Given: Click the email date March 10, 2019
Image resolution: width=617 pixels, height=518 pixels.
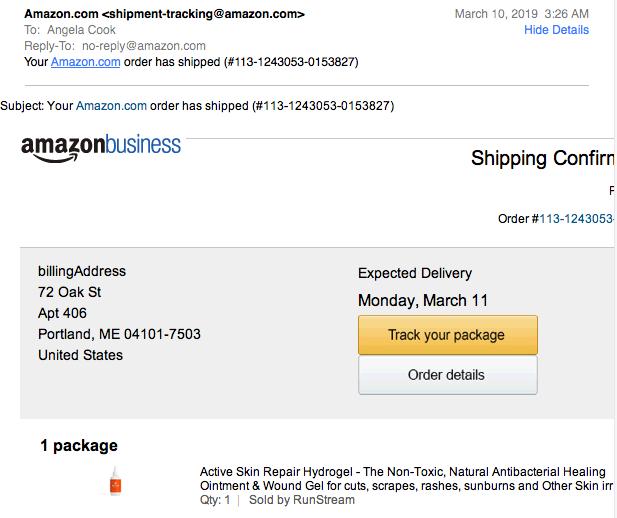Looking at the screenshot, I should point(496,14).
